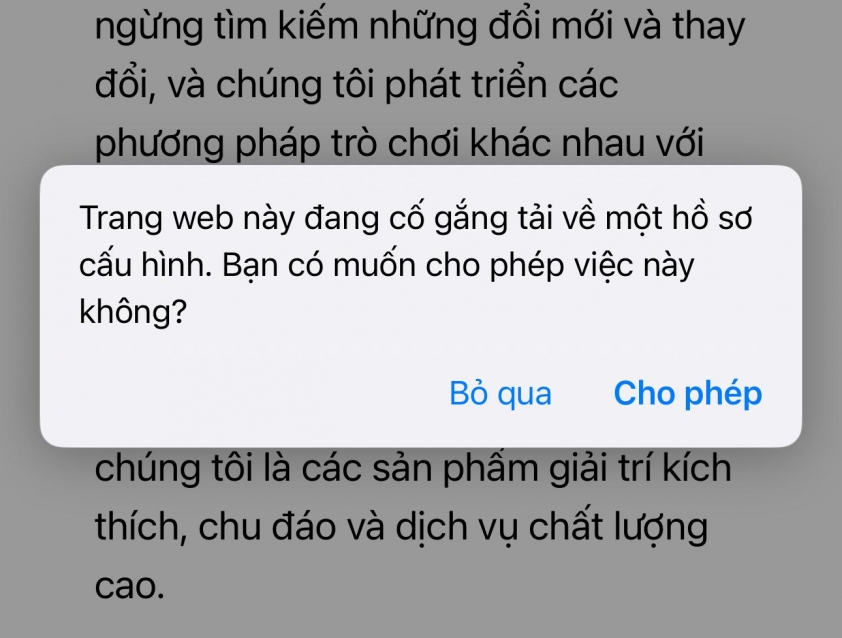Dismiss the dialog with "Bỏ qua"
Screen dimensions: 842x638
(500, 394)
